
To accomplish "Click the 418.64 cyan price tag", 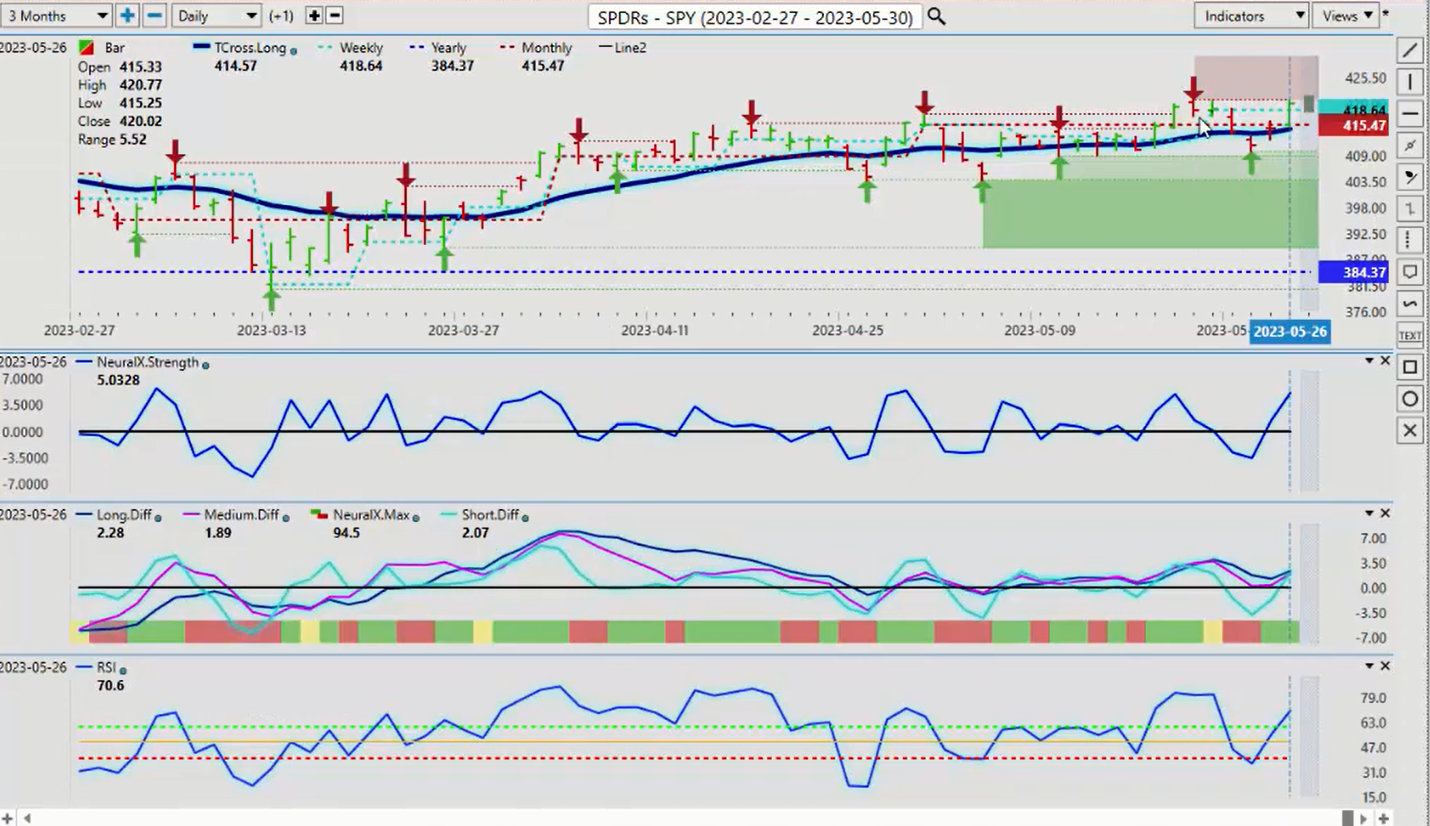I will coord(1353,108).
